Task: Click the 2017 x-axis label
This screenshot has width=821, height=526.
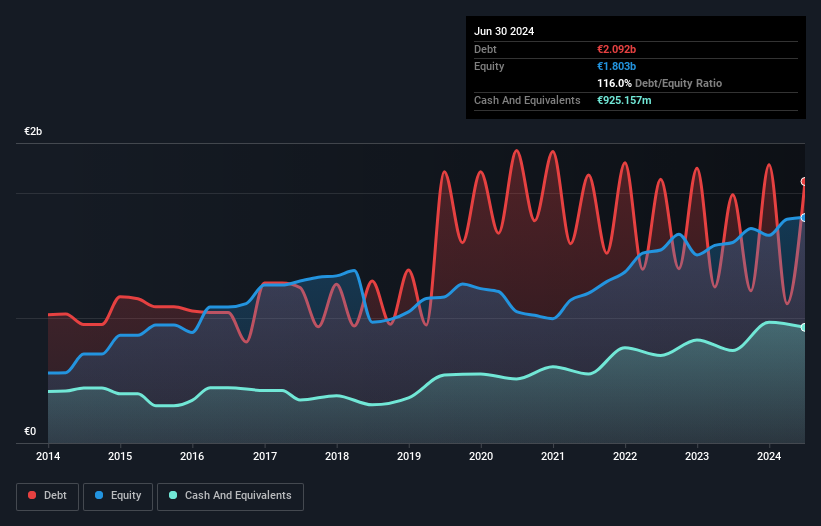Action: tap(265, 456)
